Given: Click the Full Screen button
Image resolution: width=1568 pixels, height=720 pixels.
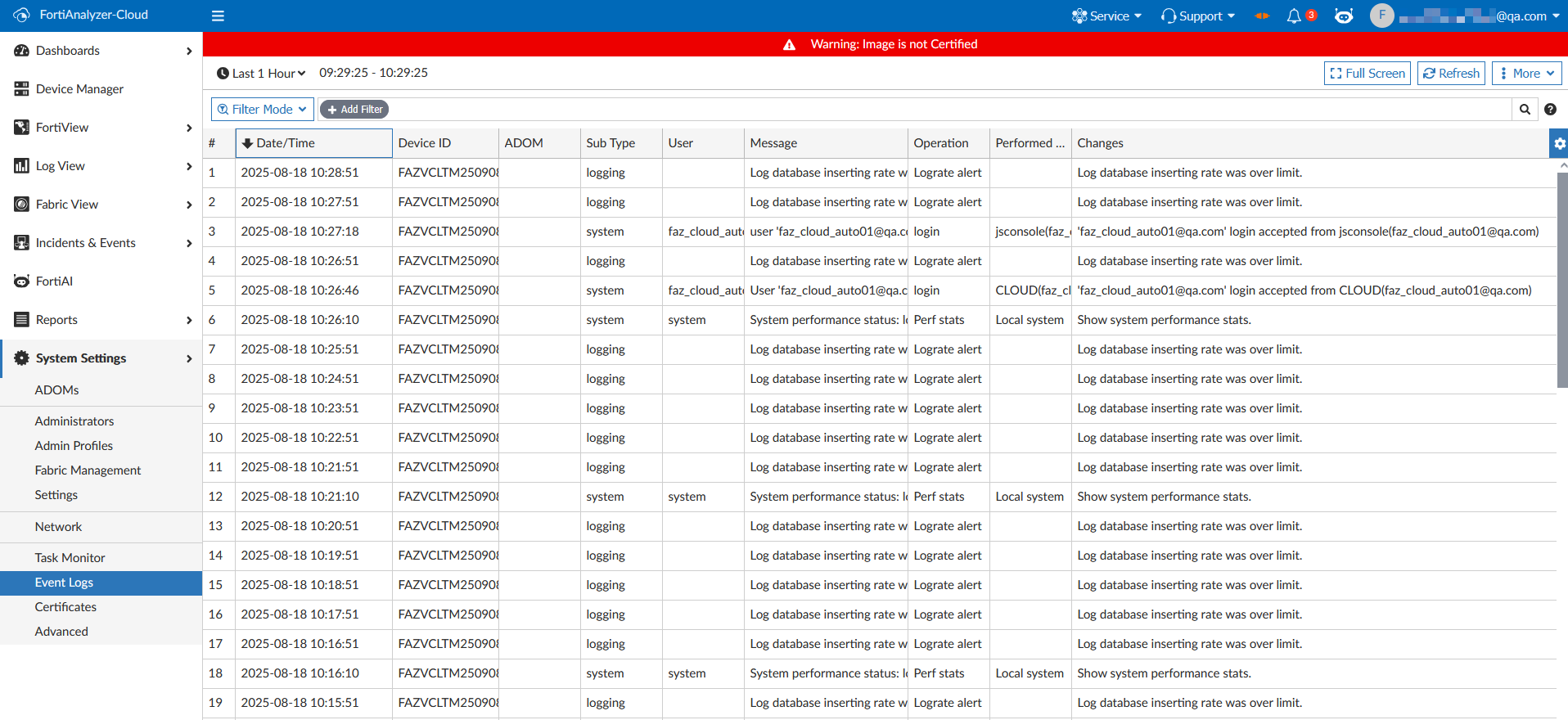Looking at the screenshot, I should [1367, 74].
